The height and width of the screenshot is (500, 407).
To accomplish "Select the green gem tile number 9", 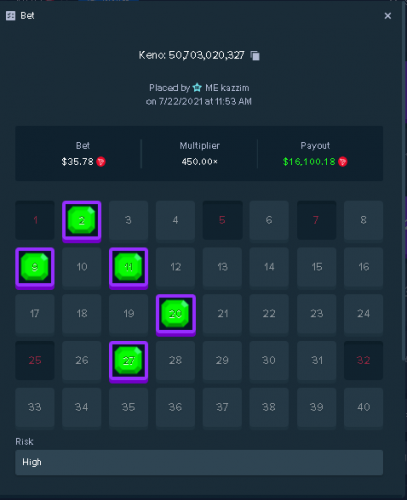I will click(35, 267).
